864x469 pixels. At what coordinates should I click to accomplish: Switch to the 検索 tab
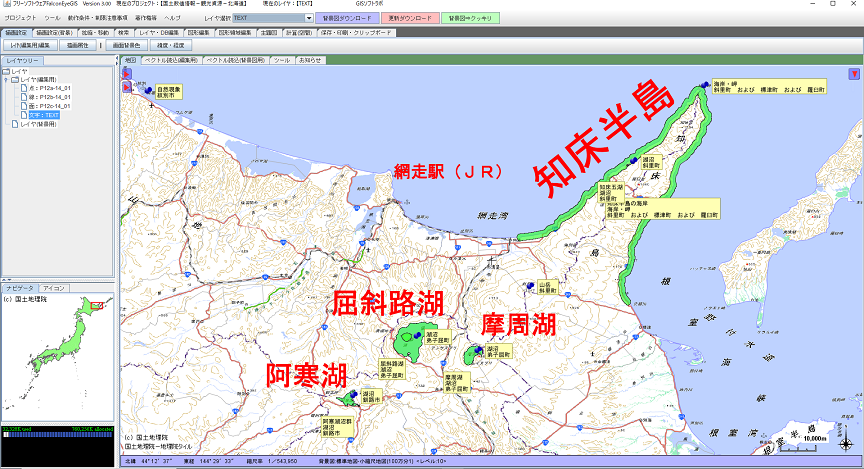(x=123, y=33)
